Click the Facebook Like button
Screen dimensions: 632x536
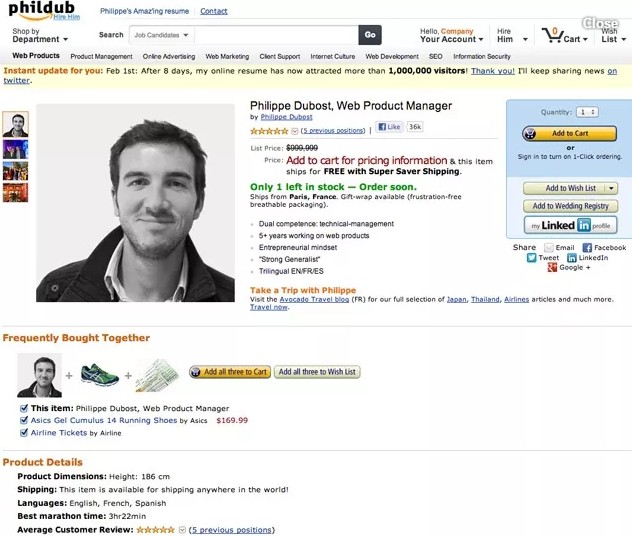(x=389, y=127)
